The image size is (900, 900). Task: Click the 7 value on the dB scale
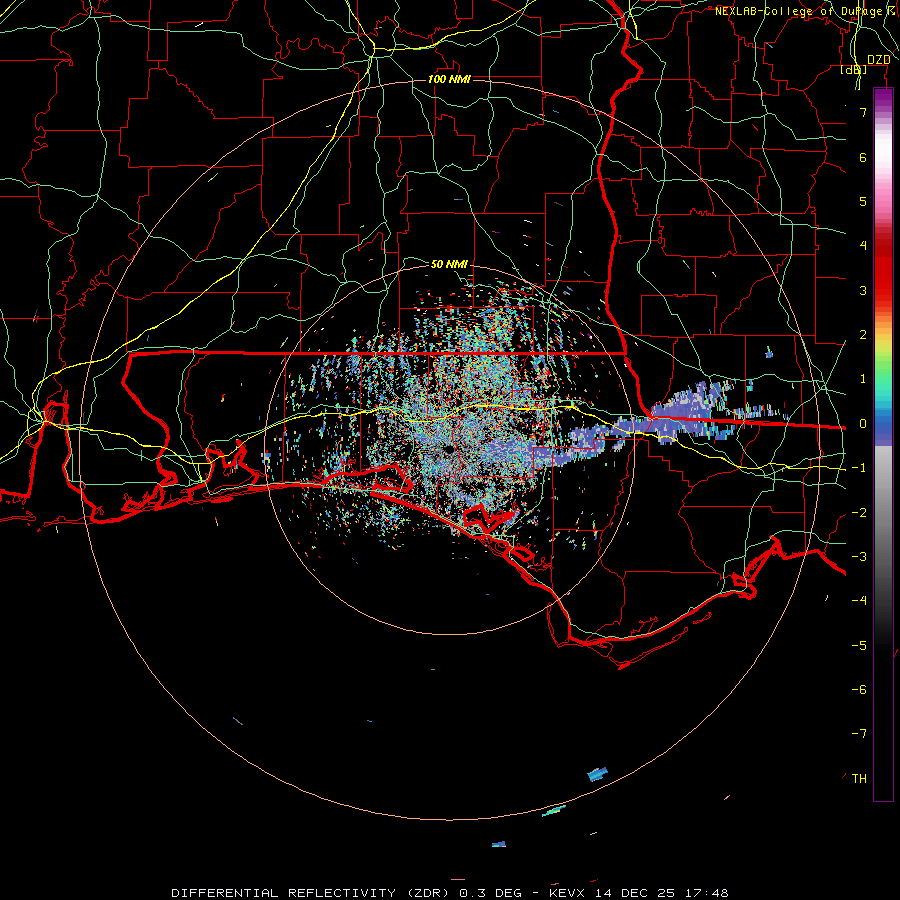tap(863, 112)
